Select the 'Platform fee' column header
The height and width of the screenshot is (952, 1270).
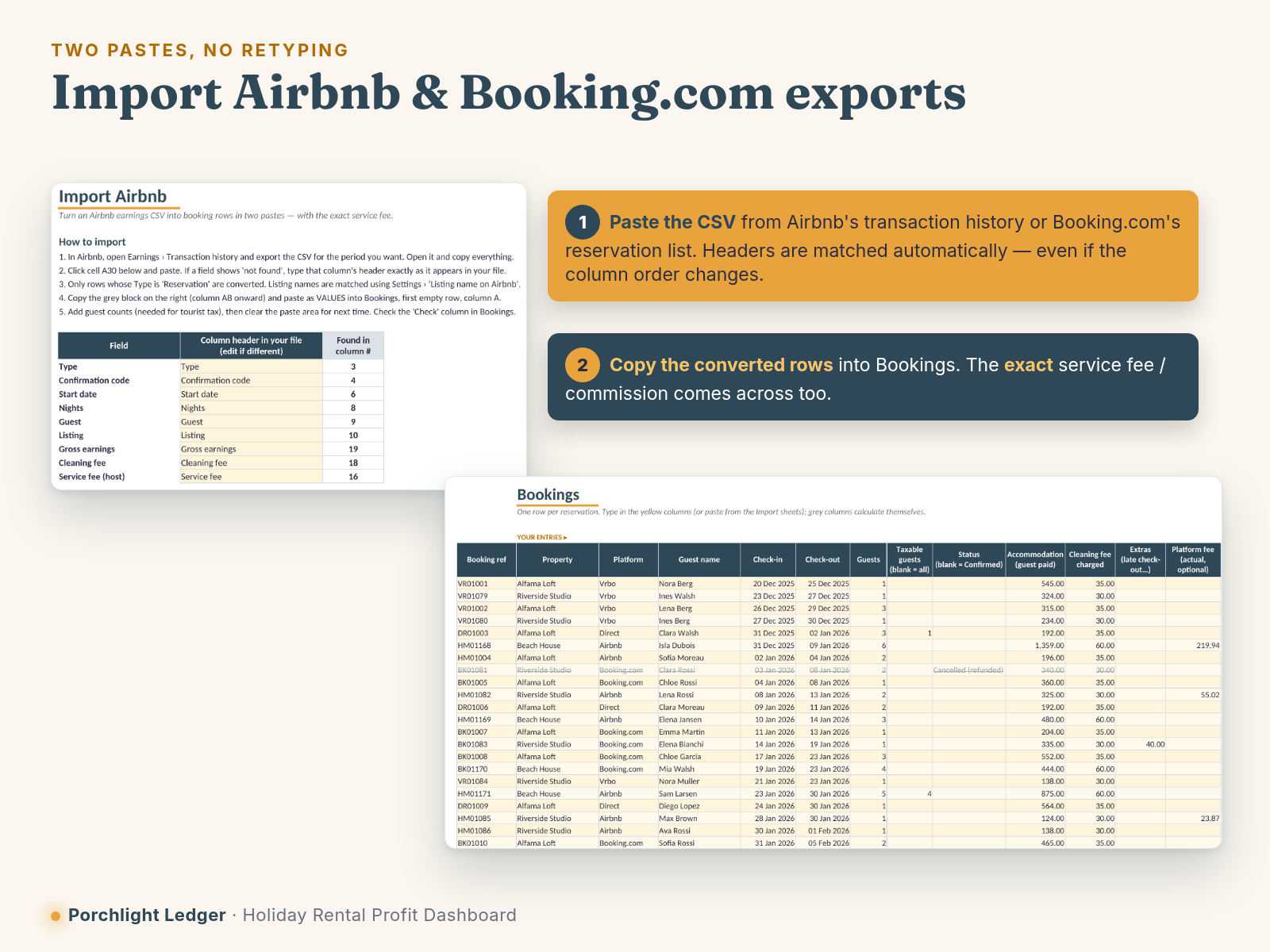pos(1193,560)
